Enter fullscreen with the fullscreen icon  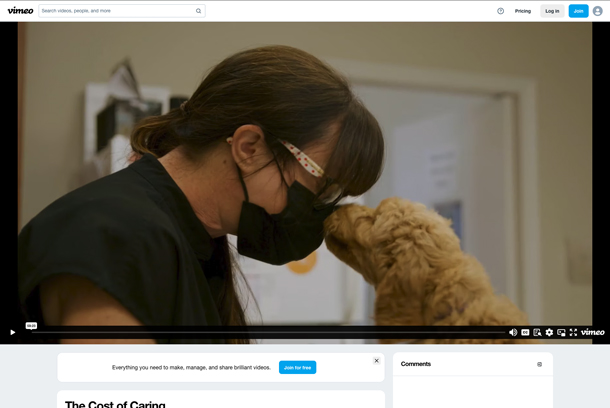[x=573, y=332]
